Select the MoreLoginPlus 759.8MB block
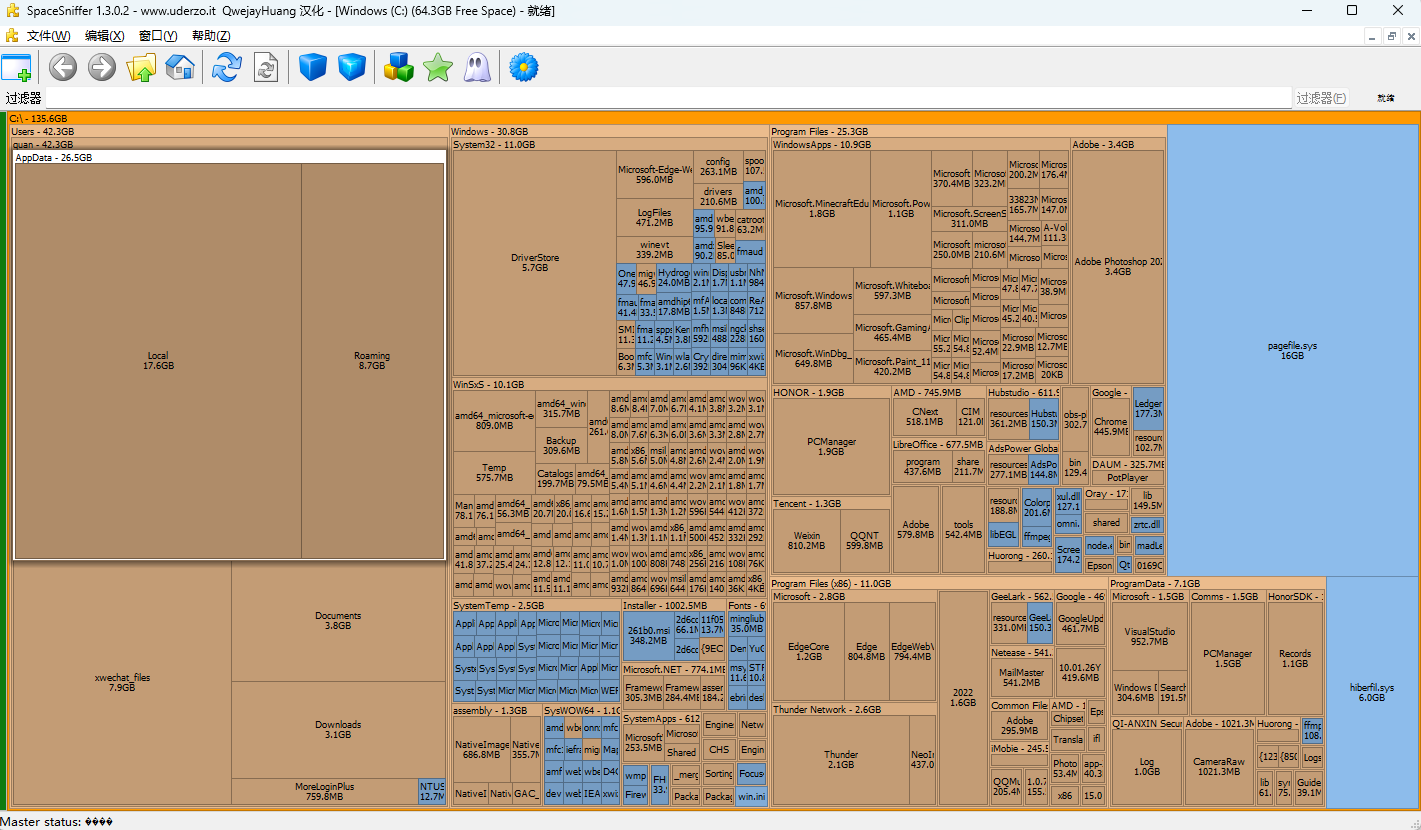The width and height of the screenshot is (1421, 830). pos(325,792)
